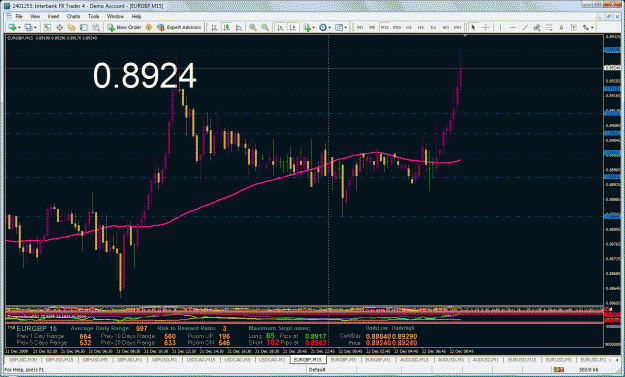The image size is (625, 377).
Task: Switch to the EURUSD,M15 chart tab
Action: (x=522, y=359)
